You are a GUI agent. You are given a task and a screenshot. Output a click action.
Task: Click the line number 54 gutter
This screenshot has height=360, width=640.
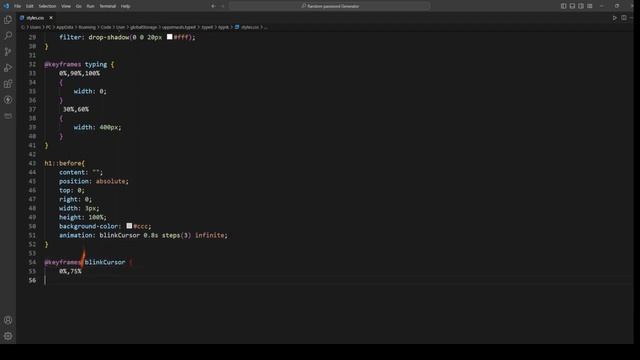click(x=32, y=262)
